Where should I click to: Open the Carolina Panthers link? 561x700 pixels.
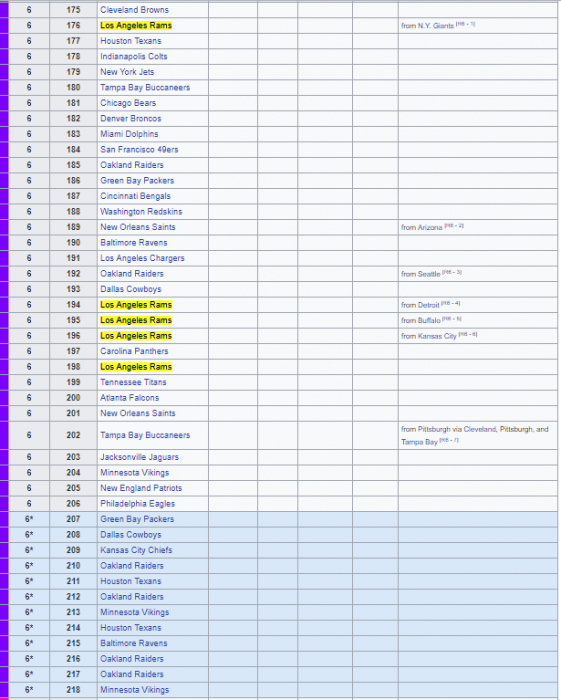tap(134, 351)
